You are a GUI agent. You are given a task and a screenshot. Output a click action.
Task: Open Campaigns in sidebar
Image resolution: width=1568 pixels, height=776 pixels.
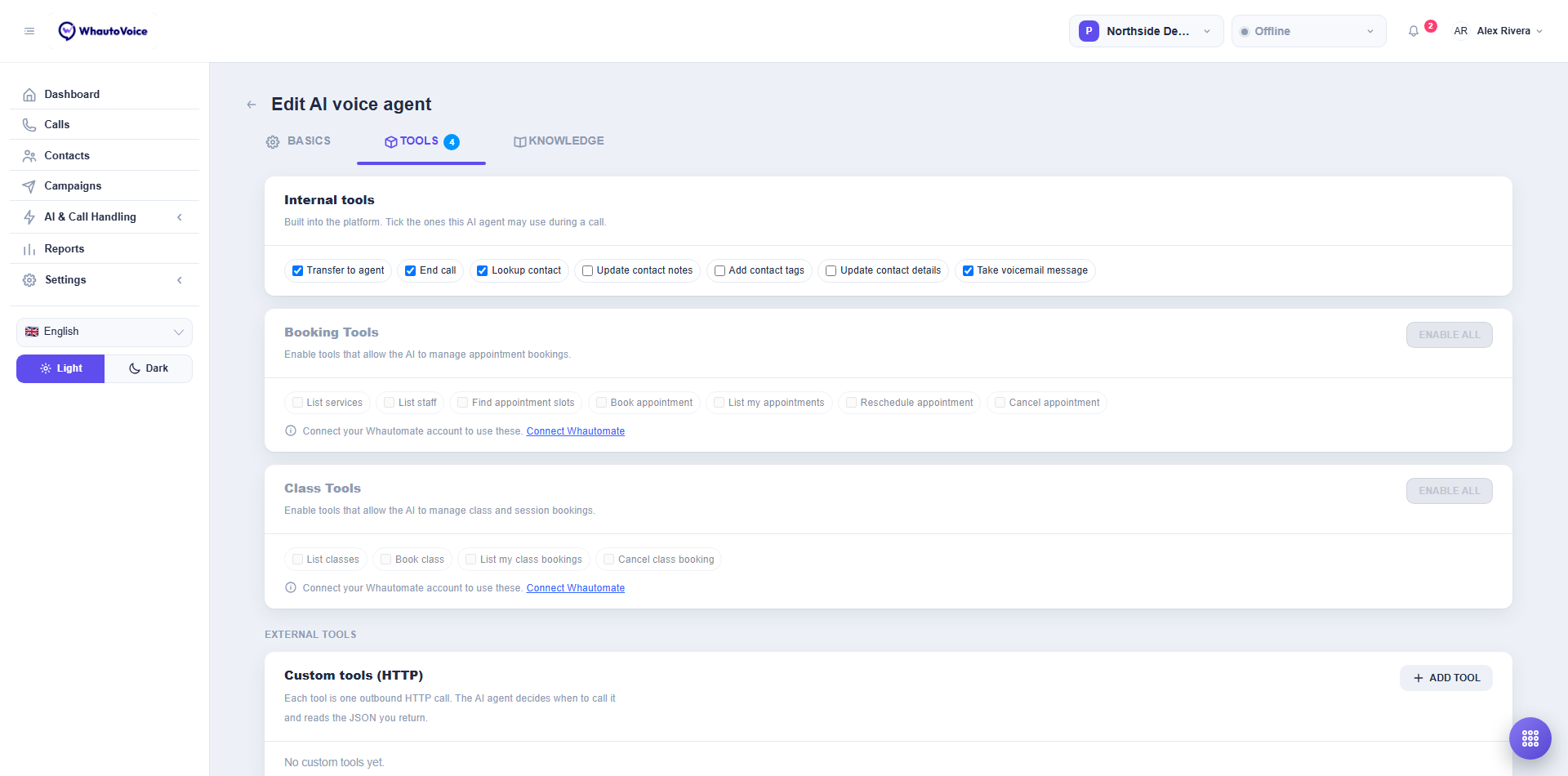105,186
